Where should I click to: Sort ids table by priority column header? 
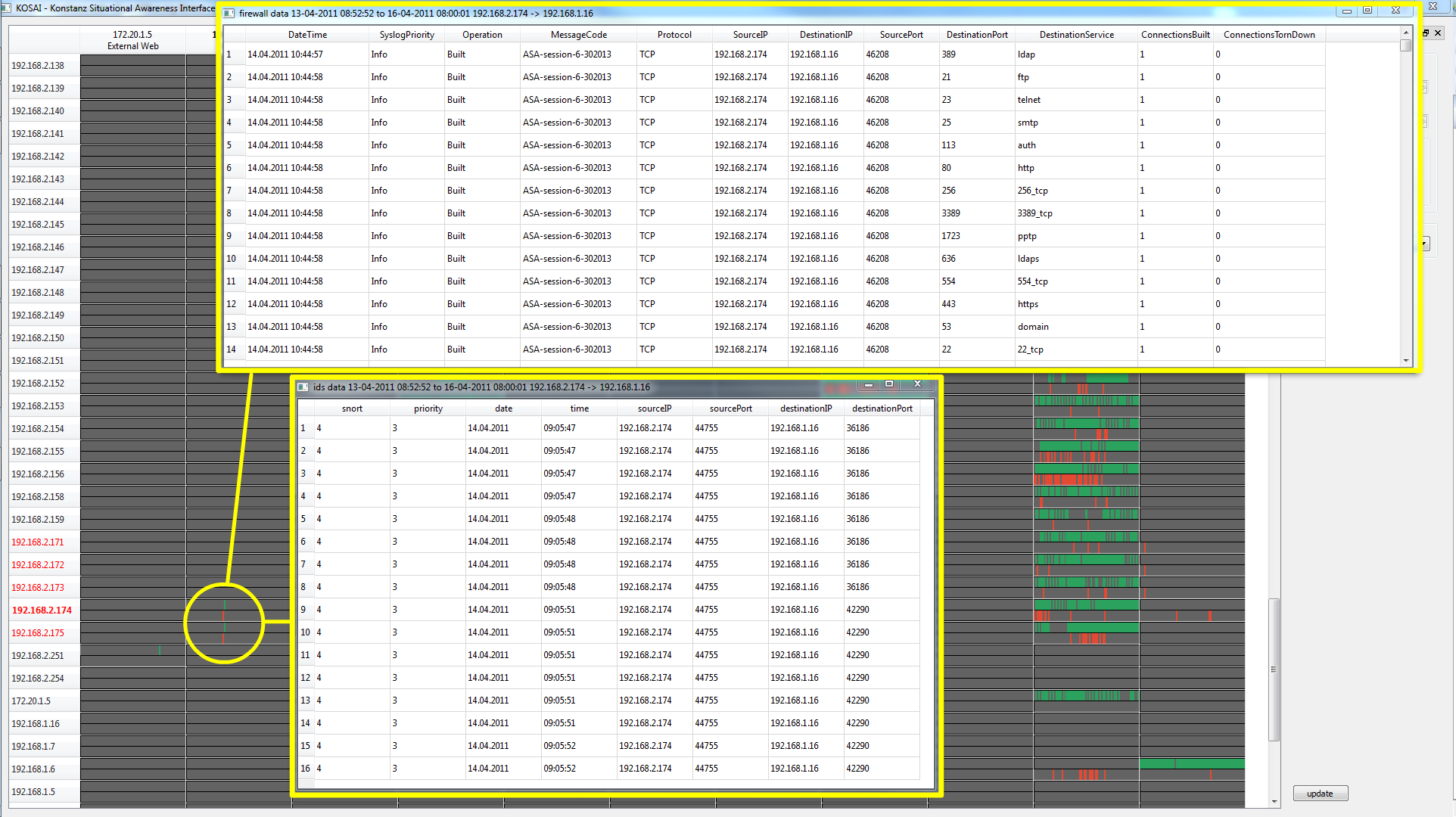(428, 408)
